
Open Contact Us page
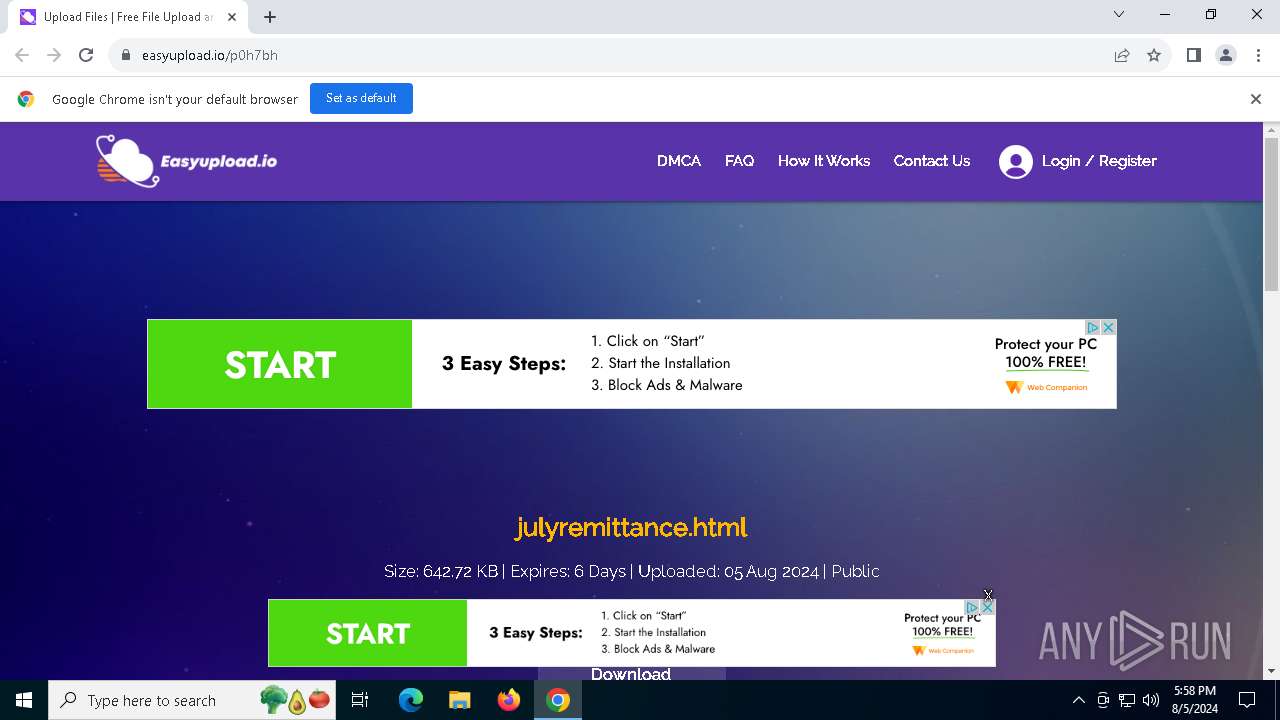coord(932,161)
